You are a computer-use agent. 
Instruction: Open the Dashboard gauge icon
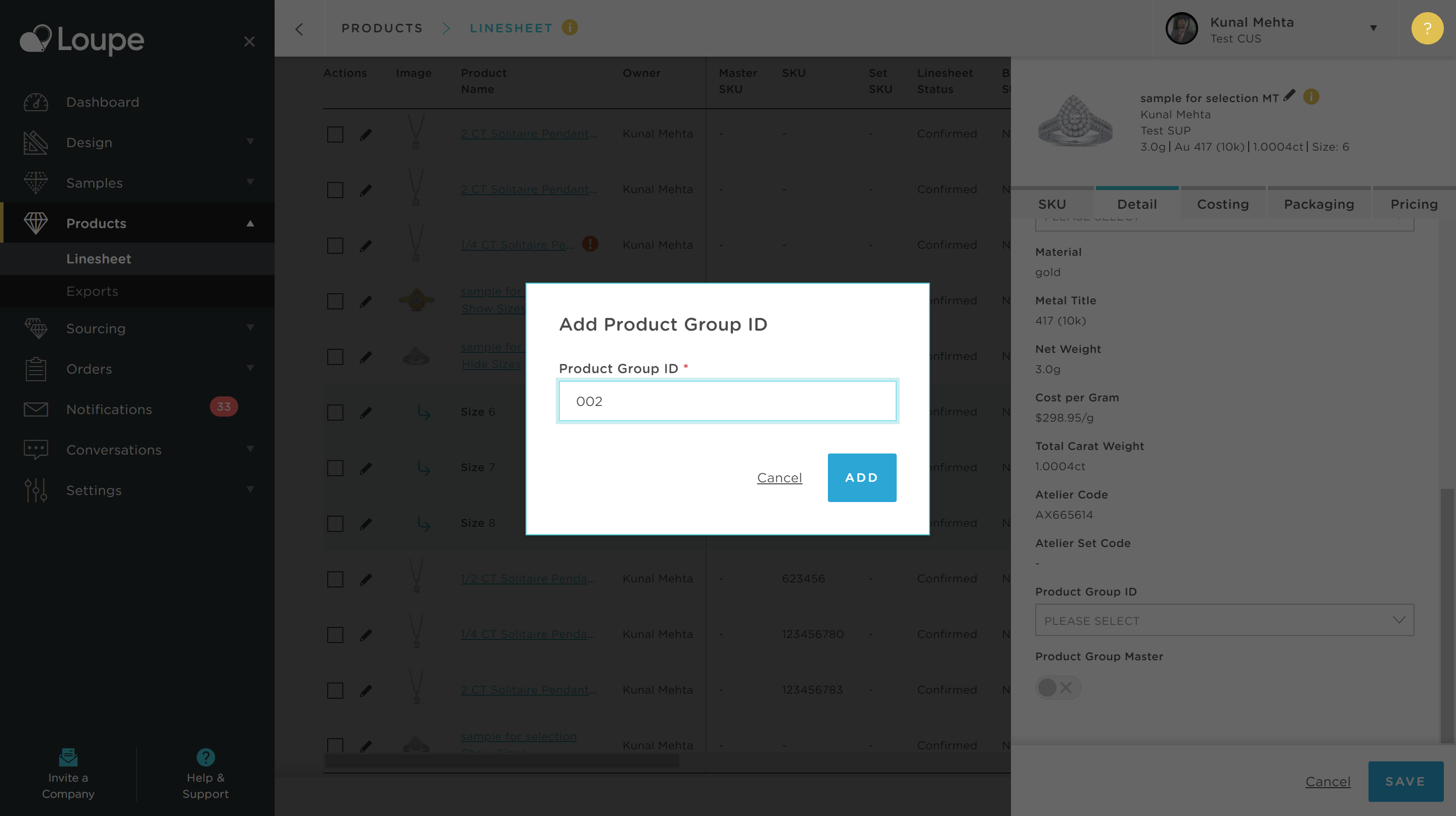35,102
